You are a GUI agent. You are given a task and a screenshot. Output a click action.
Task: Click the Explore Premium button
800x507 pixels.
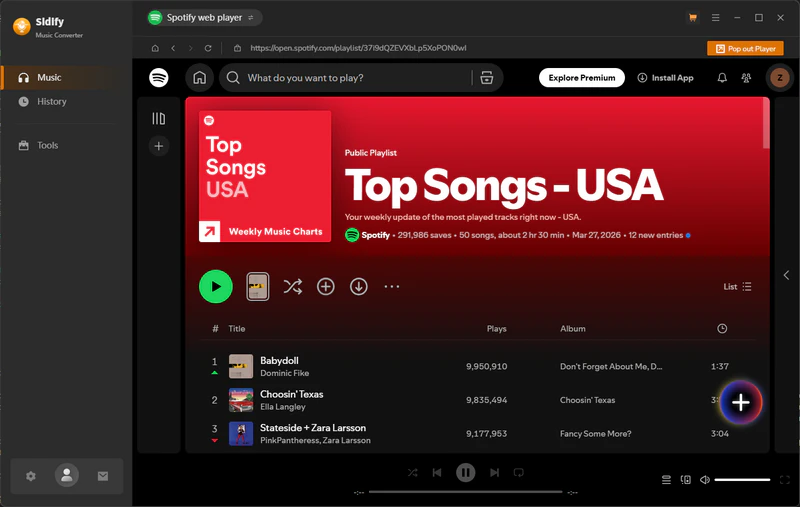pyautogui.click(x=581, y=78)
